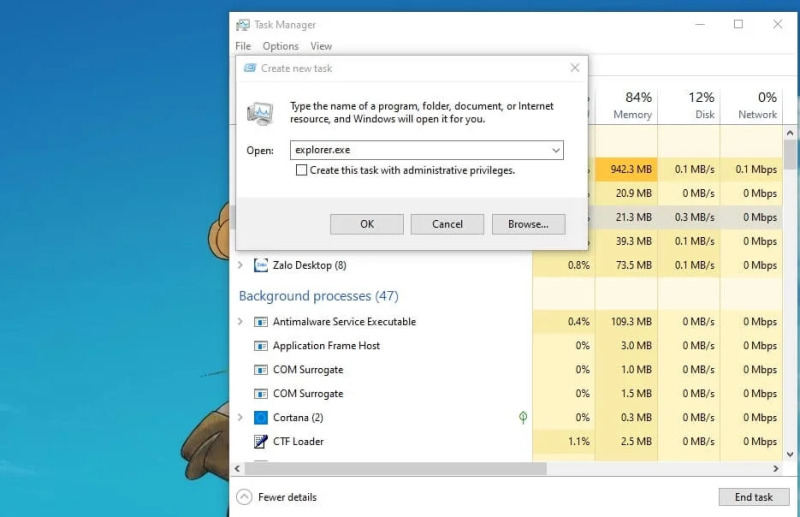Click the Create new task title icon
Viewport: 800px width, 517px height.
[249, 68]
